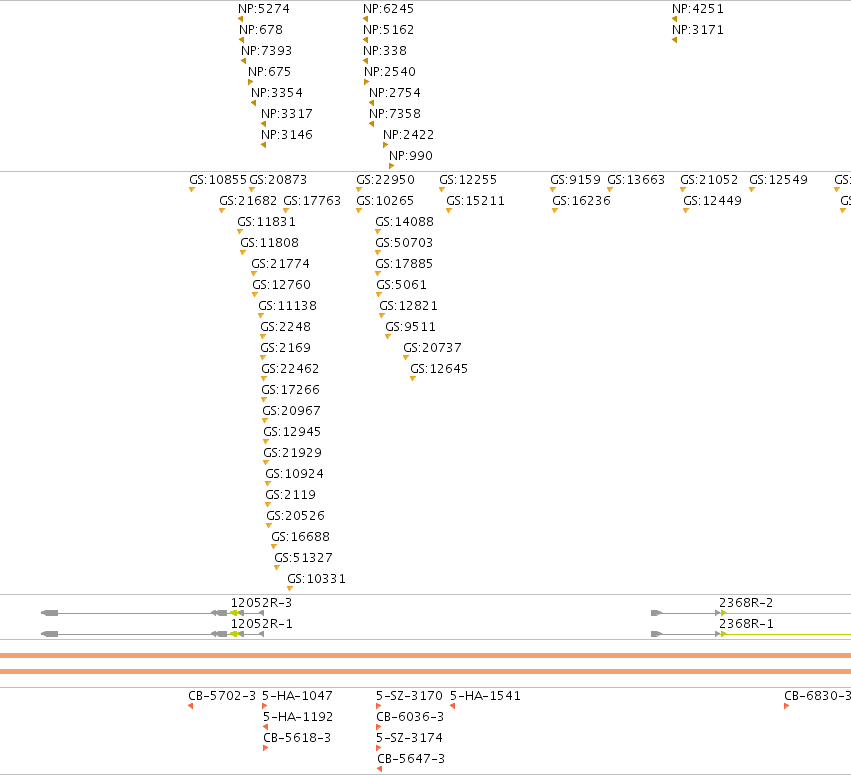The height and width of the screenshot is (775, 851).
Task: Select the CB-5702-3 insertion label
Action: (222, 696)
